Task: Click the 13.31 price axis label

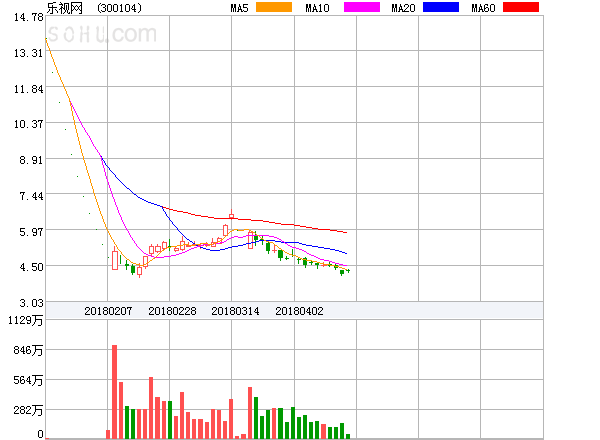Action: (x=29, y=53)
